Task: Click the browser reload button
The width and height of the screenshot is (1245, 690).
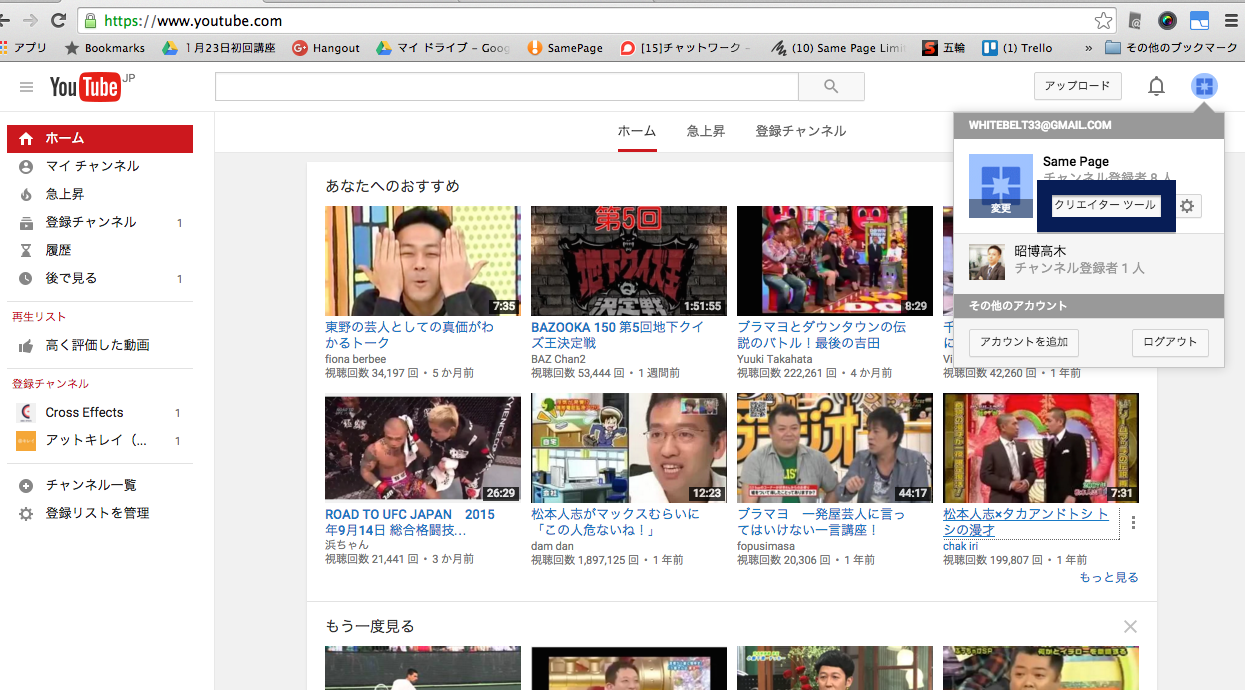Action: tap(59, 20)
